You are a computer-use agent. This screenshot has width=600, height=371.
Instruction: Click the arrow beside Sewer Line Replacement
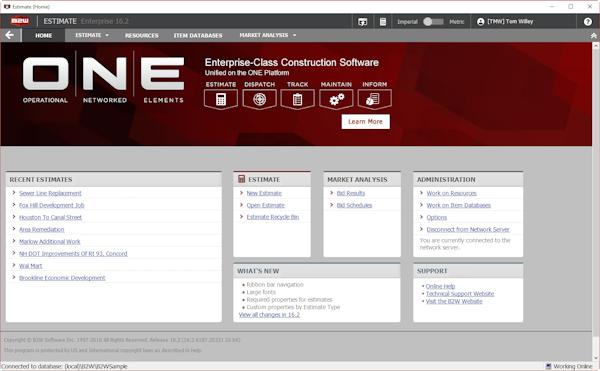tap(14, 193)
